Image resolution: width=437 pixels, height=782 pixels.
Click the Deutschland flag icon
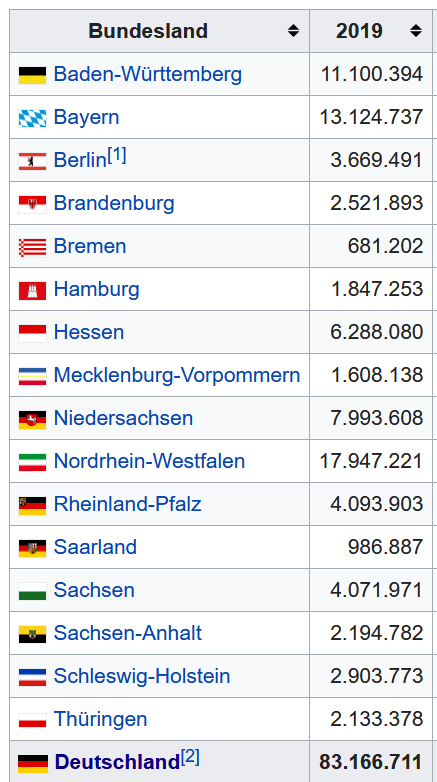coord(33,763)
